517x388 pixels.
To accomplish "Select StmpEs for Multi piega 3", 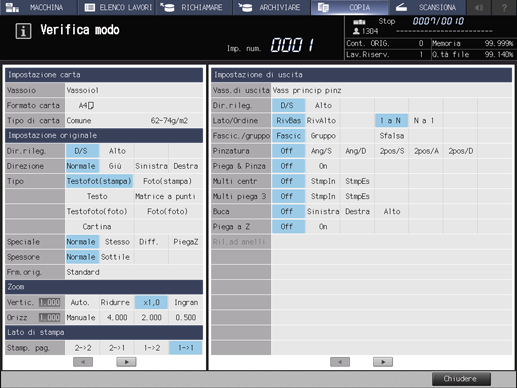I will (x=357, y=196).
